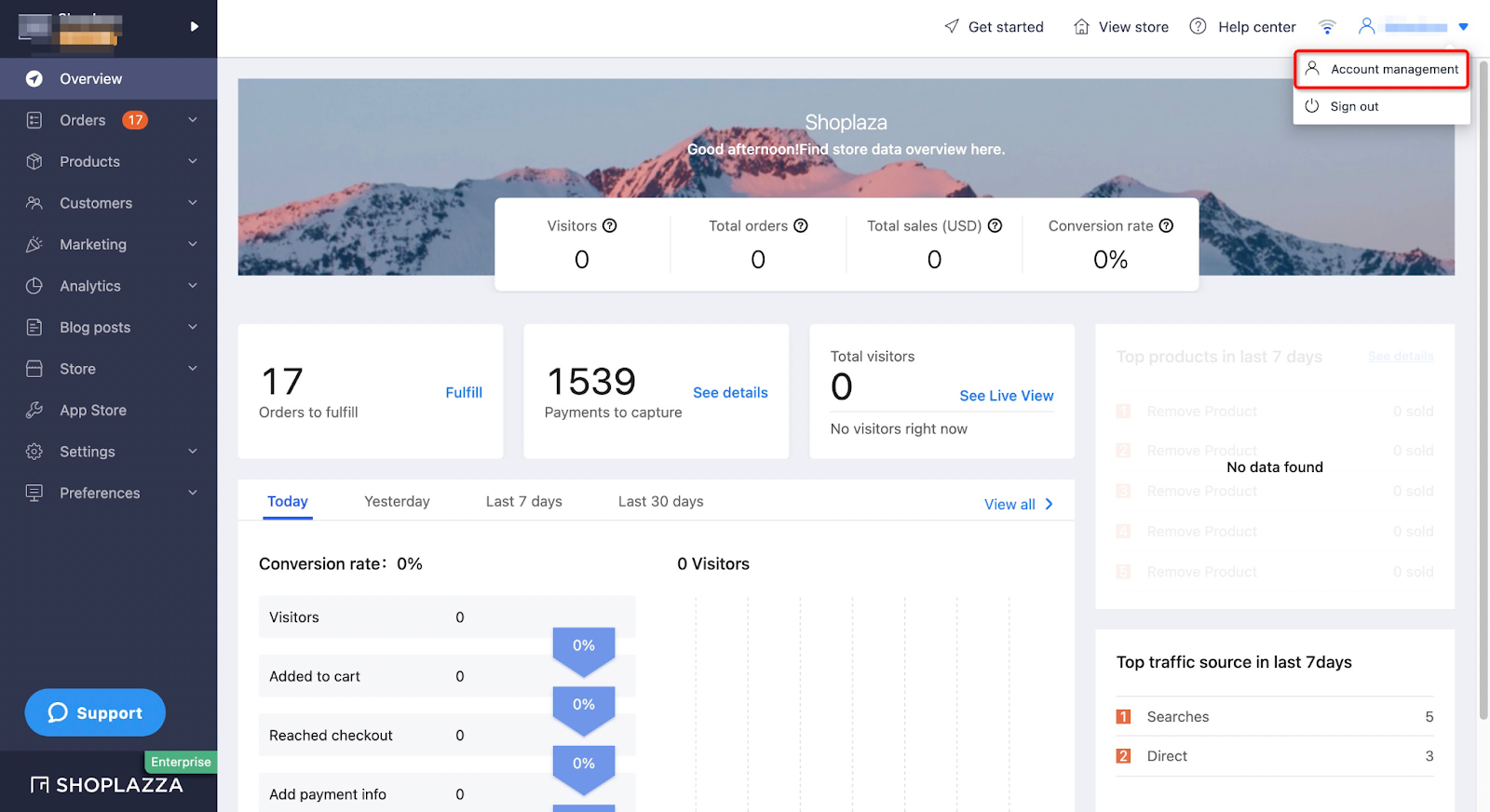The image size is (1490, 812).
Task: Click the Settings gear icon
Action: click(x=34, y=452)
